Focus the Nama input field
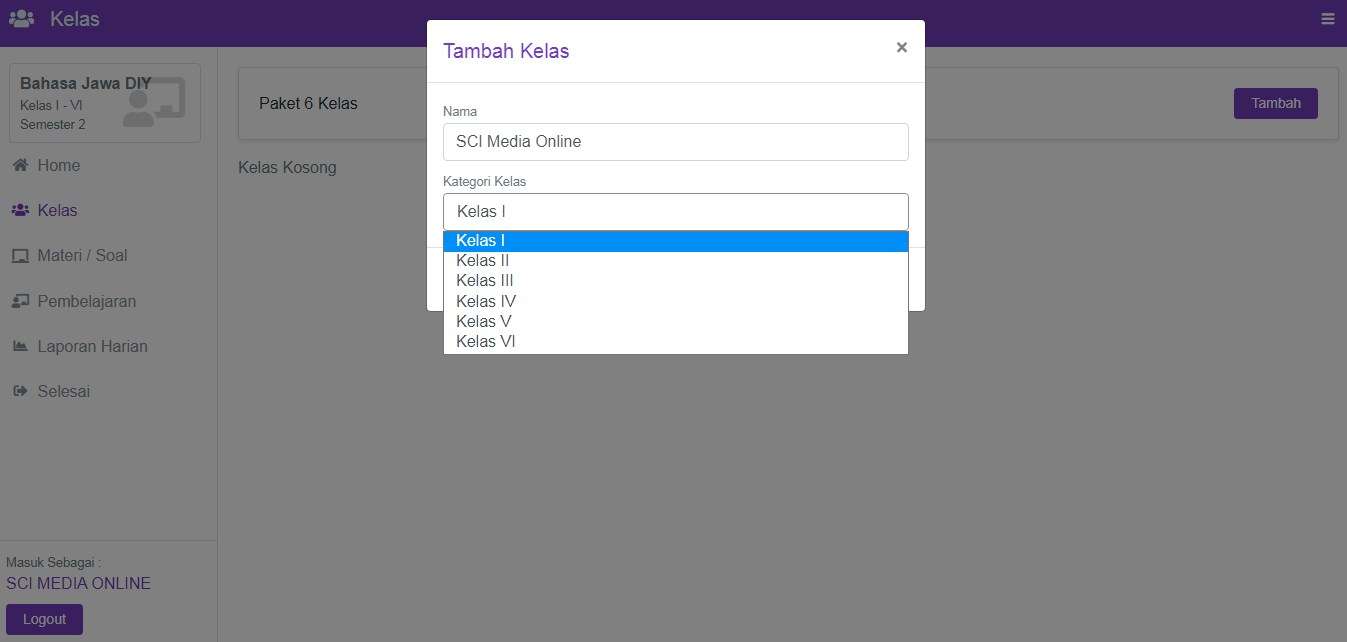Viewport: 1347px width, 642px height. click(675, 142)
